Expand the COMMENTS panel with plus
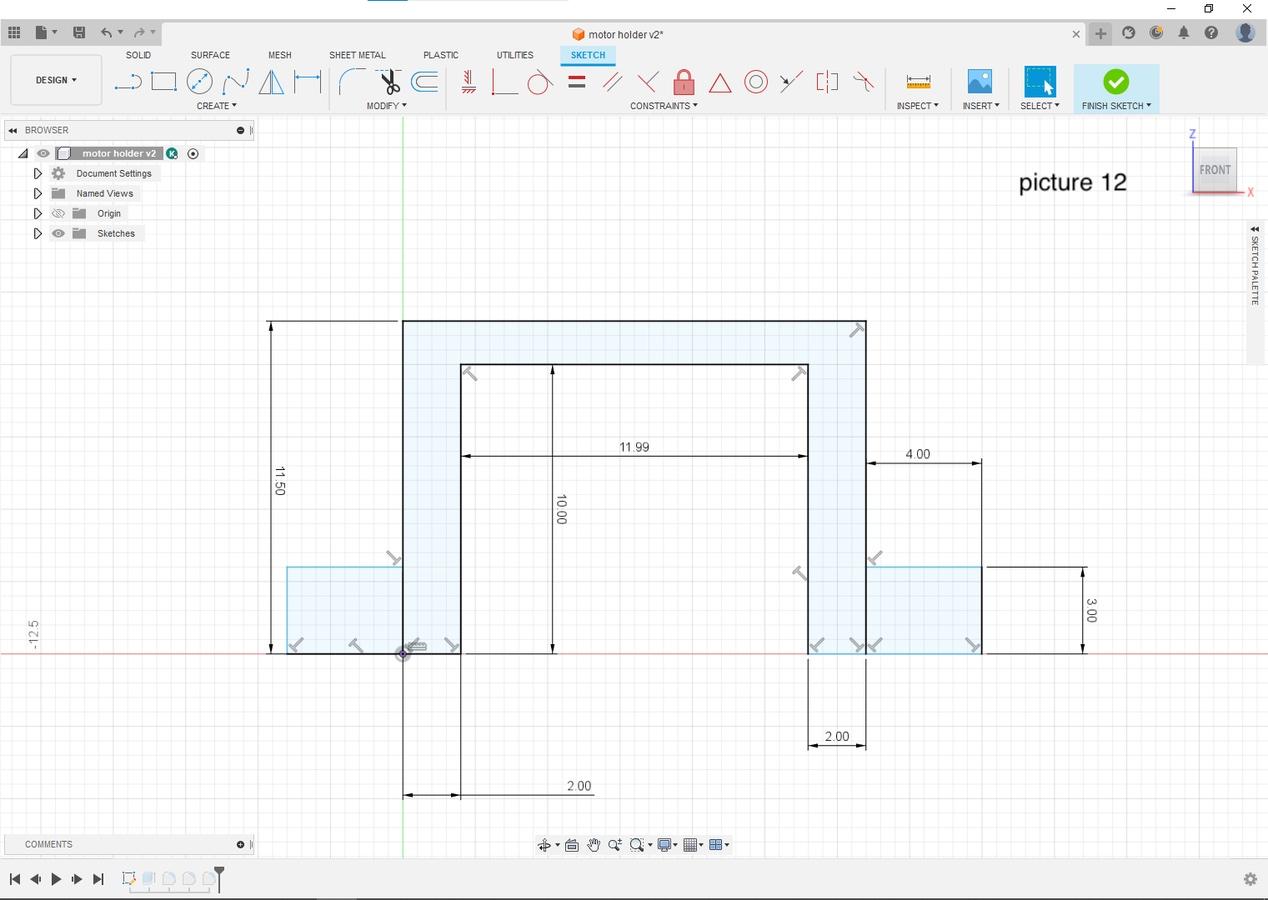The height and width of the screenshot is (900, 1268). (x=240, y=844)
